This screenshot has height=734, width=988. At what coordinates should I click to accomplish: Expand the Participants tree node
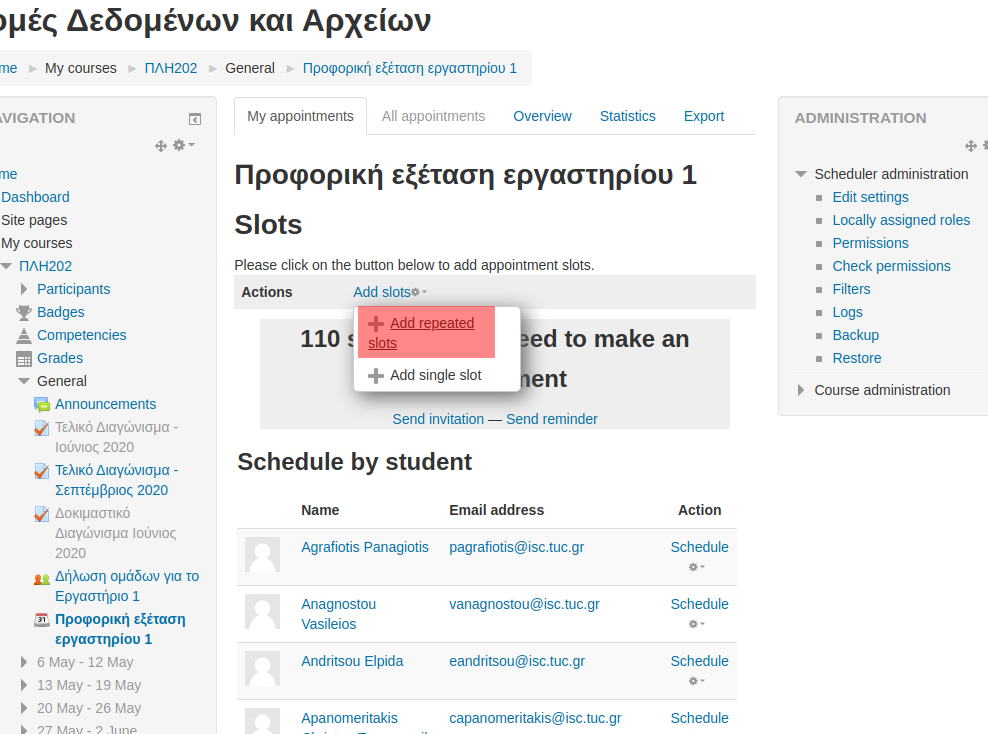point(24,289)
